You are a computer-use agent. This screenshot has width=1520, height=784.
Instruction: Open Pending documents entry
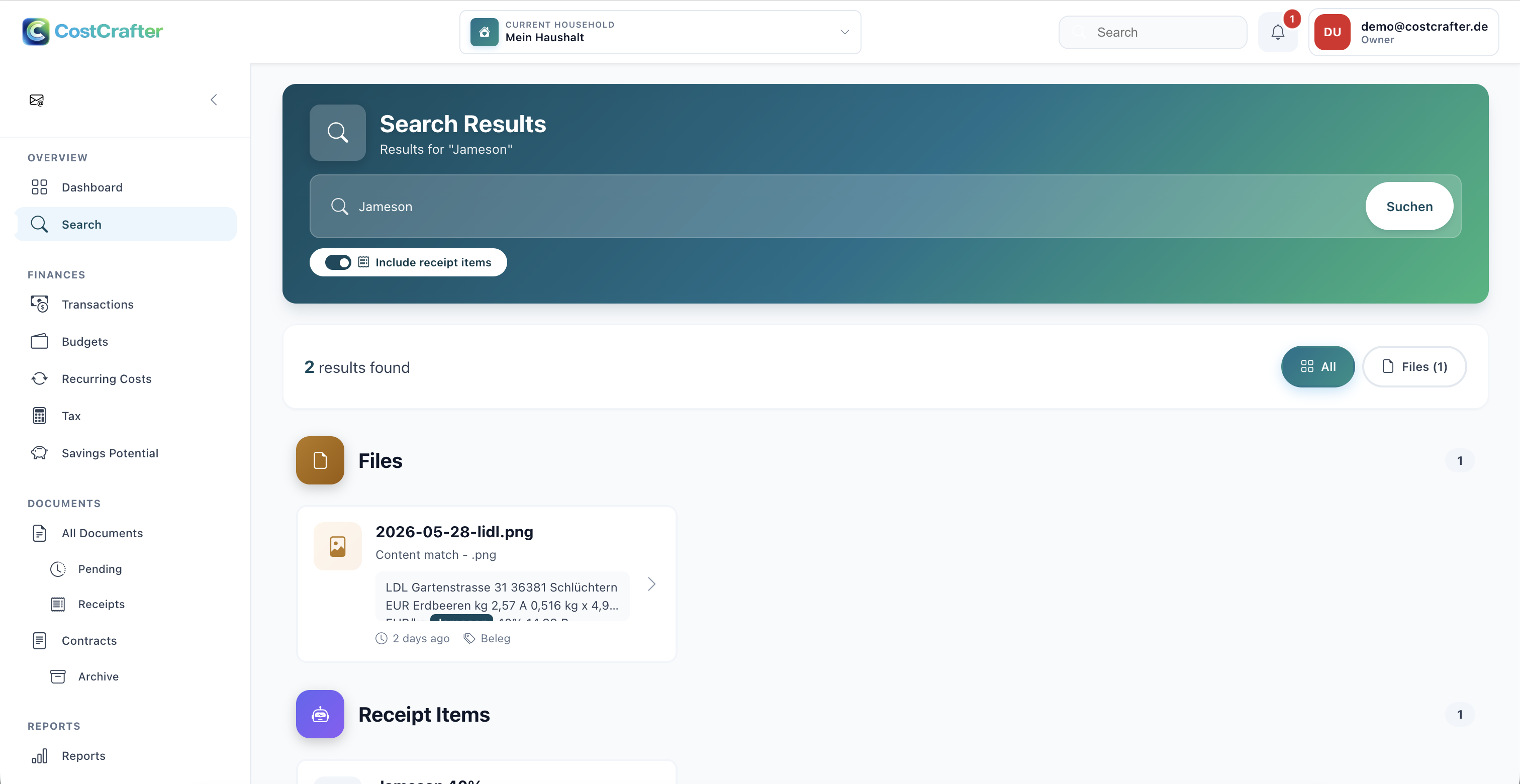[101, 569]
